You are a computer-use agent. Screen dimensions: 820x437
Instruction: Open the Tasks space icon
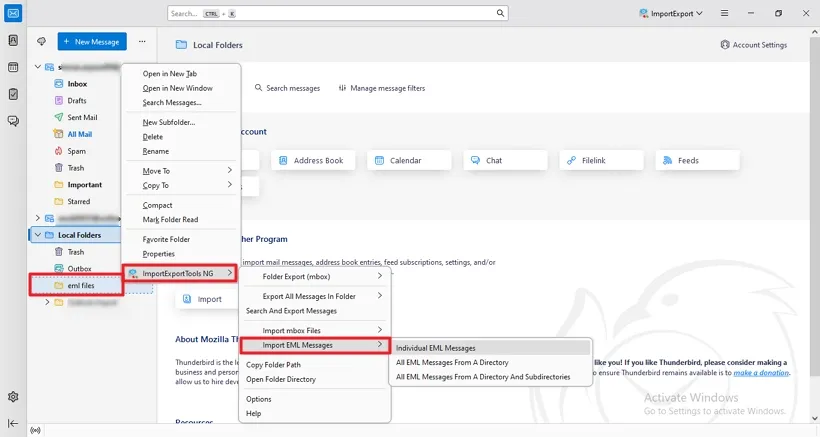pos(13,94)
